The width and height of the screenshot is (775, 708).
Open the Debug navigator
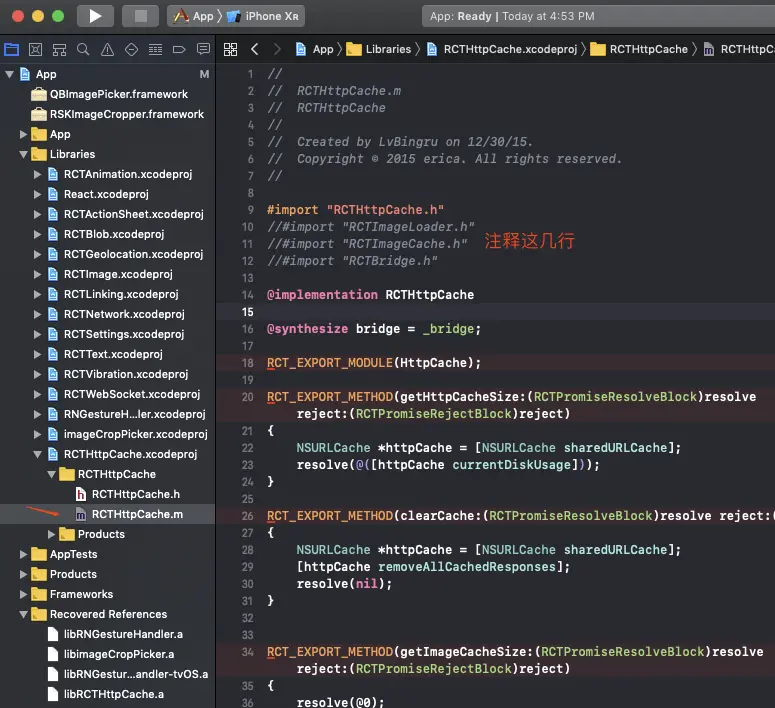click(x=155, y=49)
